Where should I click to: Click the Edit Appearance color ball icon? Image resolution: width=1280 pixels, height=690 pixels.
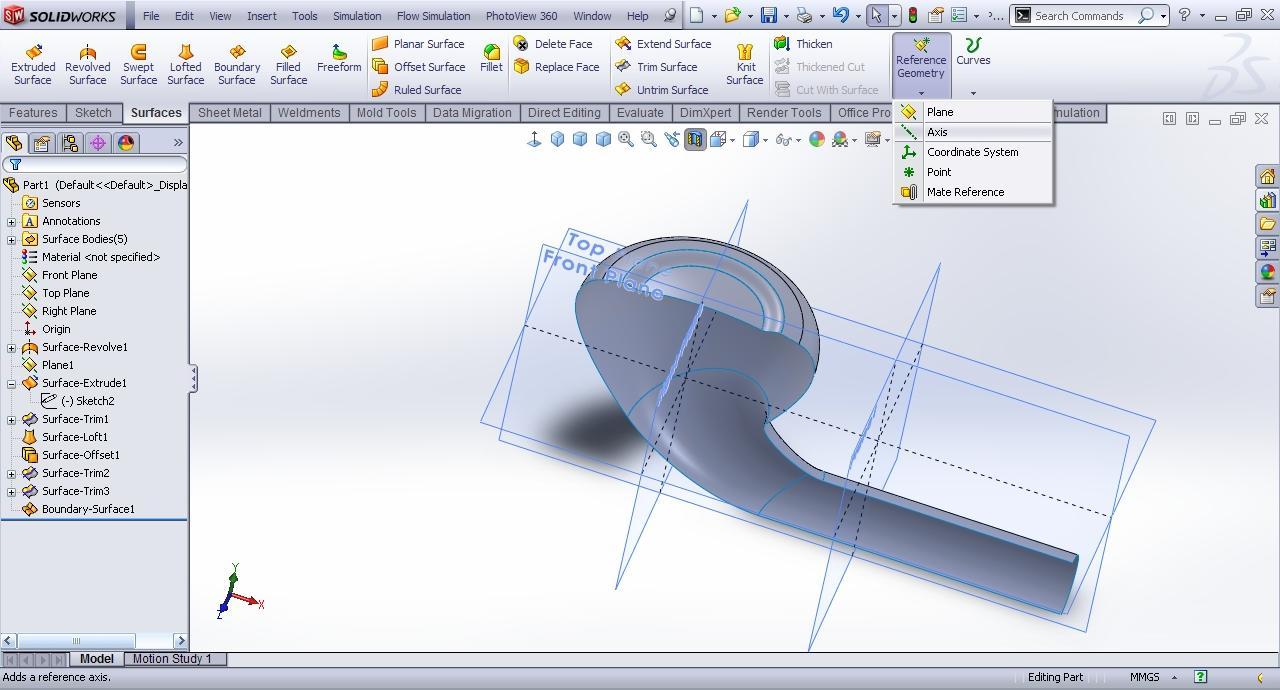point(817,140)
